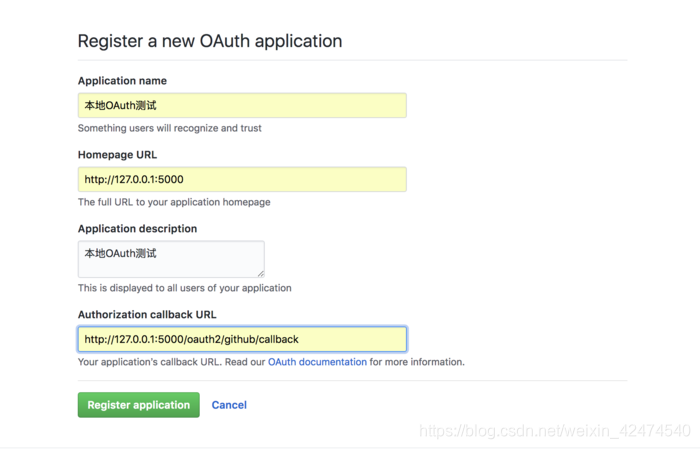Click the blog.csdn.net watermark text
This screenshot has height=449, width=700.
555,431
